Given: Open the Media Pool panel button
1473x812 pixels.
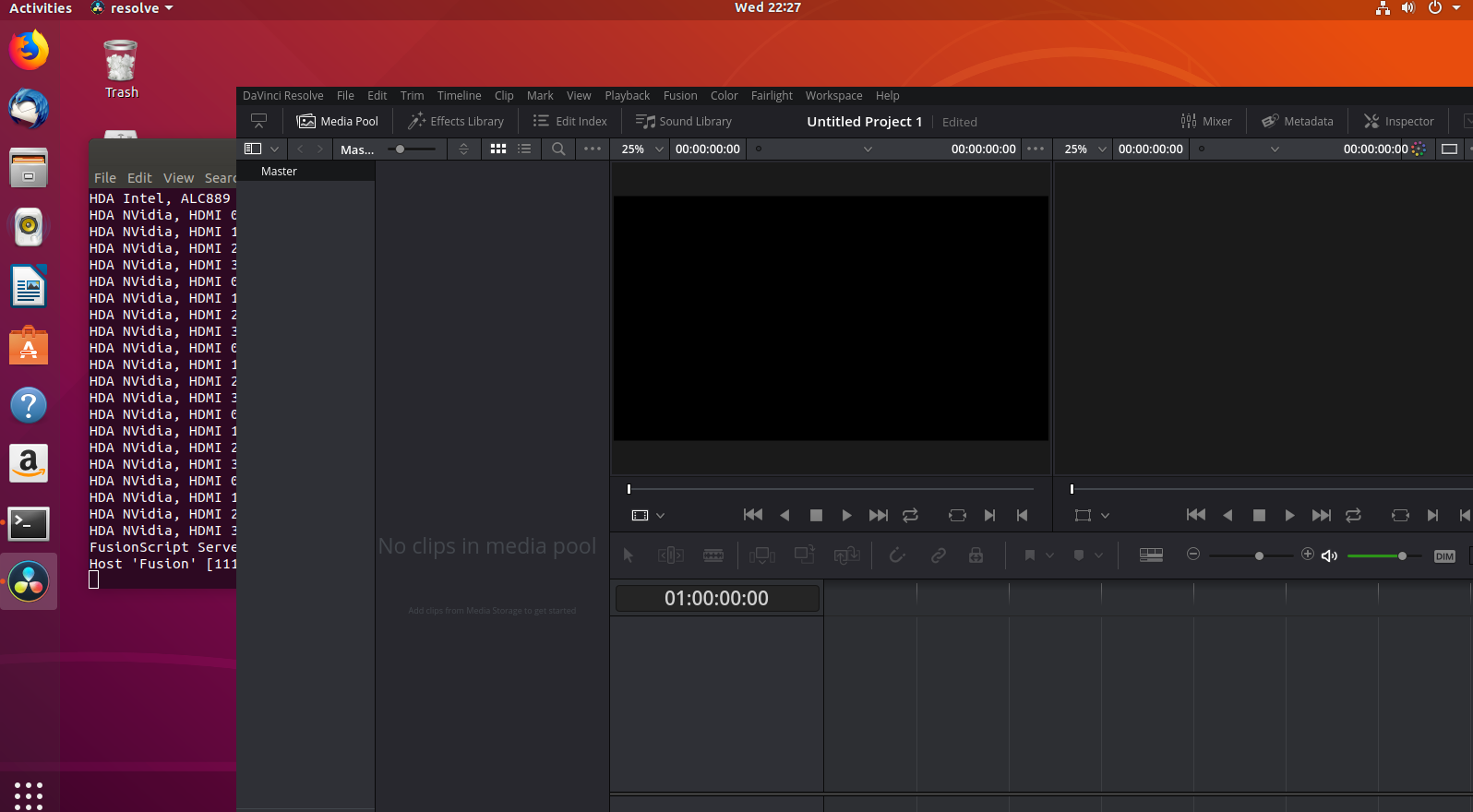Looking at the screenshot, I should (x=337, y=121).
